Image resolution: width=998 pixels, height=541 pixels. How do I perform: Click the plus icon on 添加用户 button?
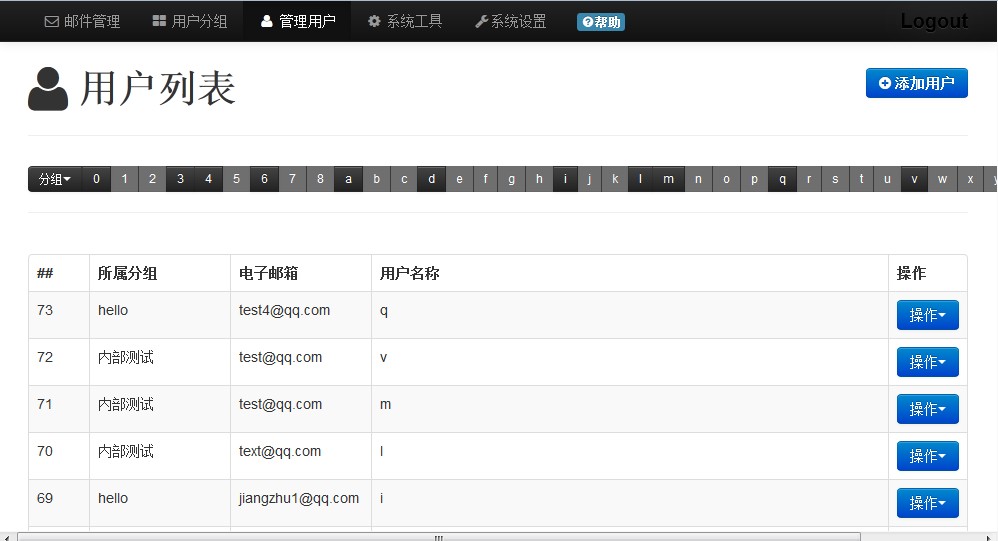point(884,84)
